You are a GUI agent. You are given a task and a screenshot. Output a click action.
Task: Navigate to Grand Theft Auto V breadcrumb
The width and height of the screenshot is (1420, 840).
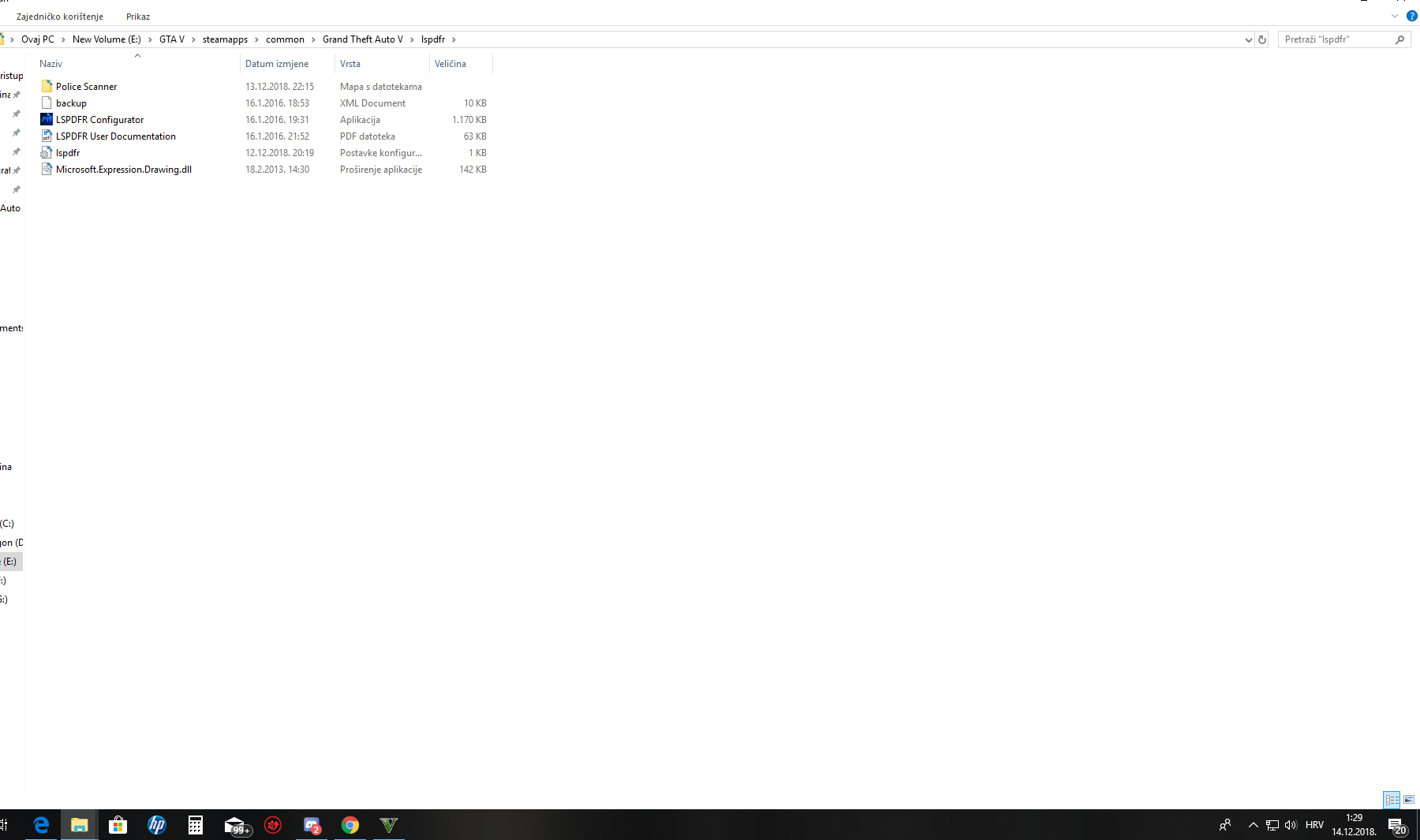point(363,39)
